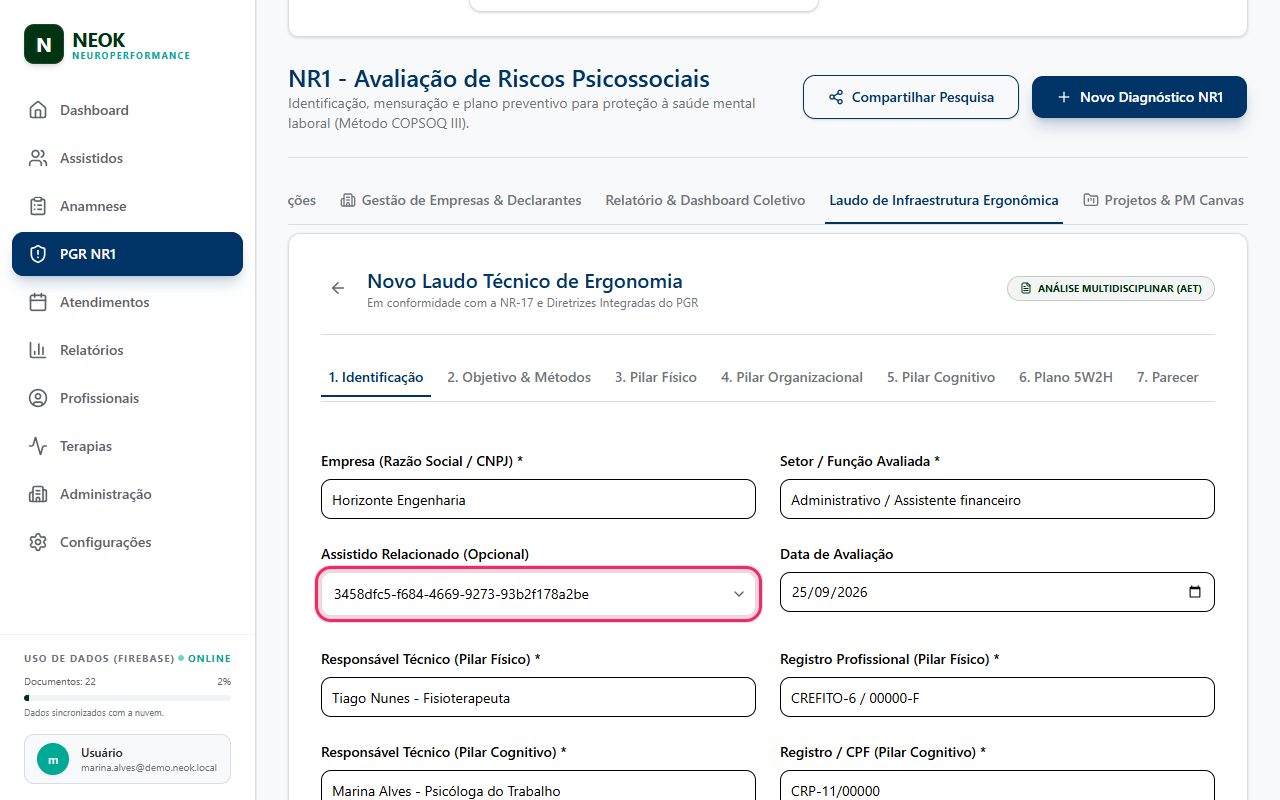Open step 7. Parecer
Image resolution: width=1280 pixels, height=800 pixels.
pyautogui.click(x=1168, y=377)
